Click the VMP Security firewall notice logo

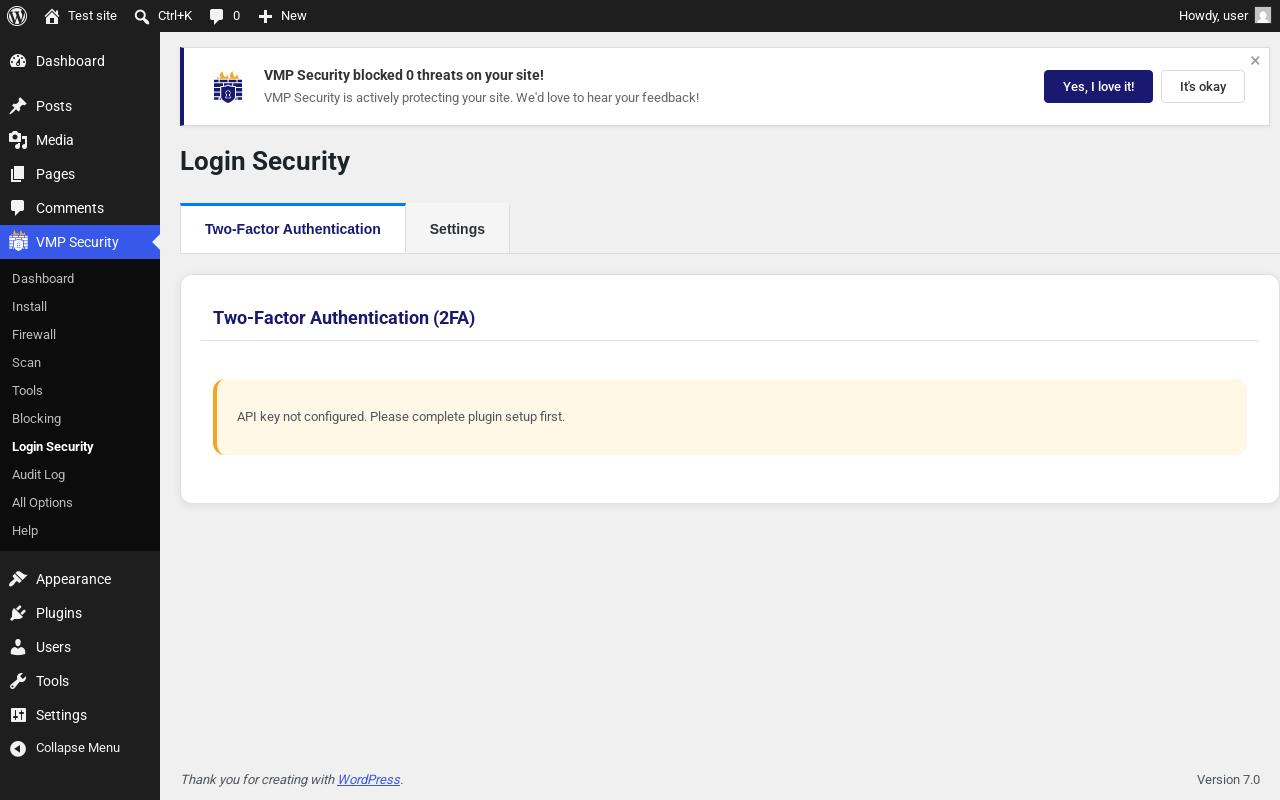click(x=228, y=87)
